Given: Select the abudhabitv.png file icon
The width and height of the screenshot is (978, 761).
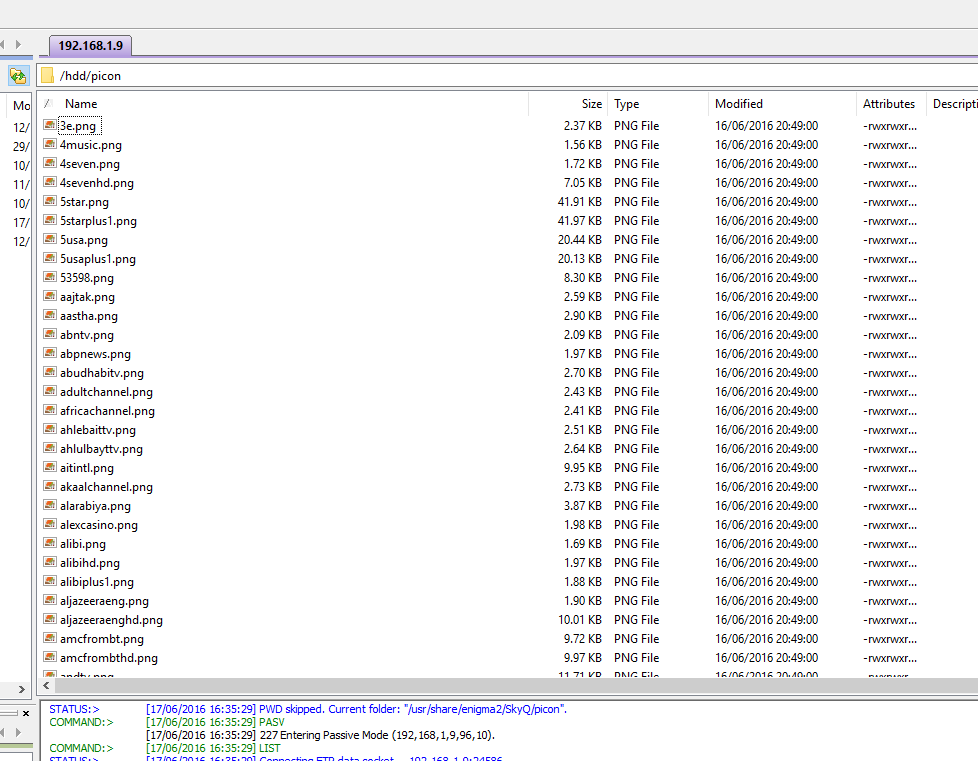Looking at the screenshot, I should coord(50,372).
